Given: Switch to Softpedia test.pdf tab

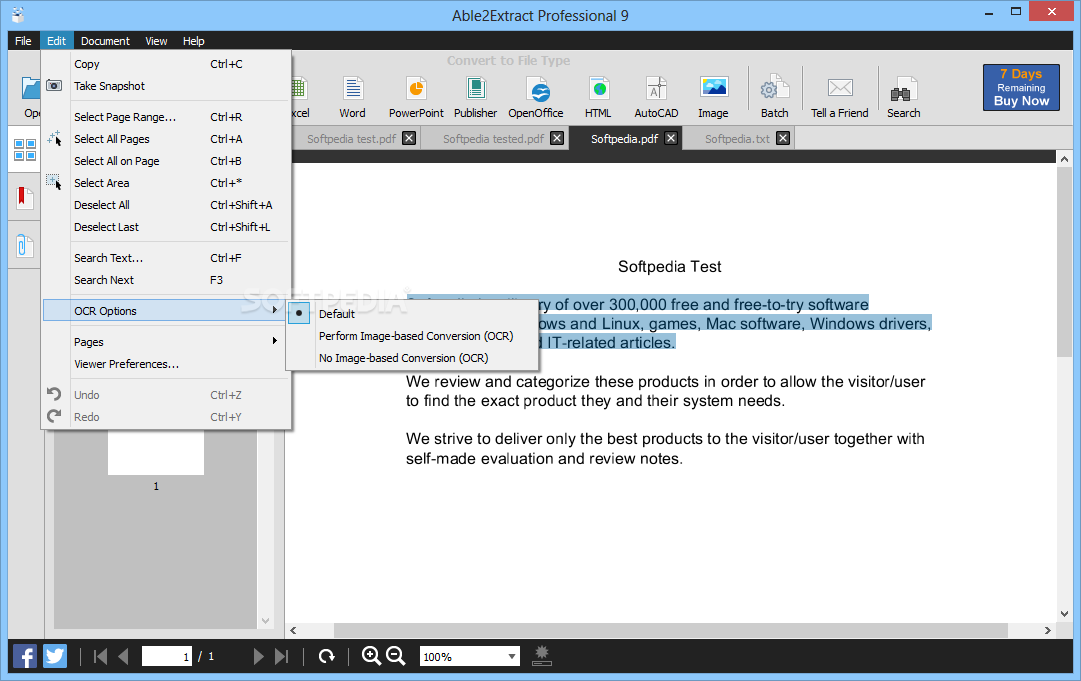Looking at the screenshot, I should coord(351,139).
